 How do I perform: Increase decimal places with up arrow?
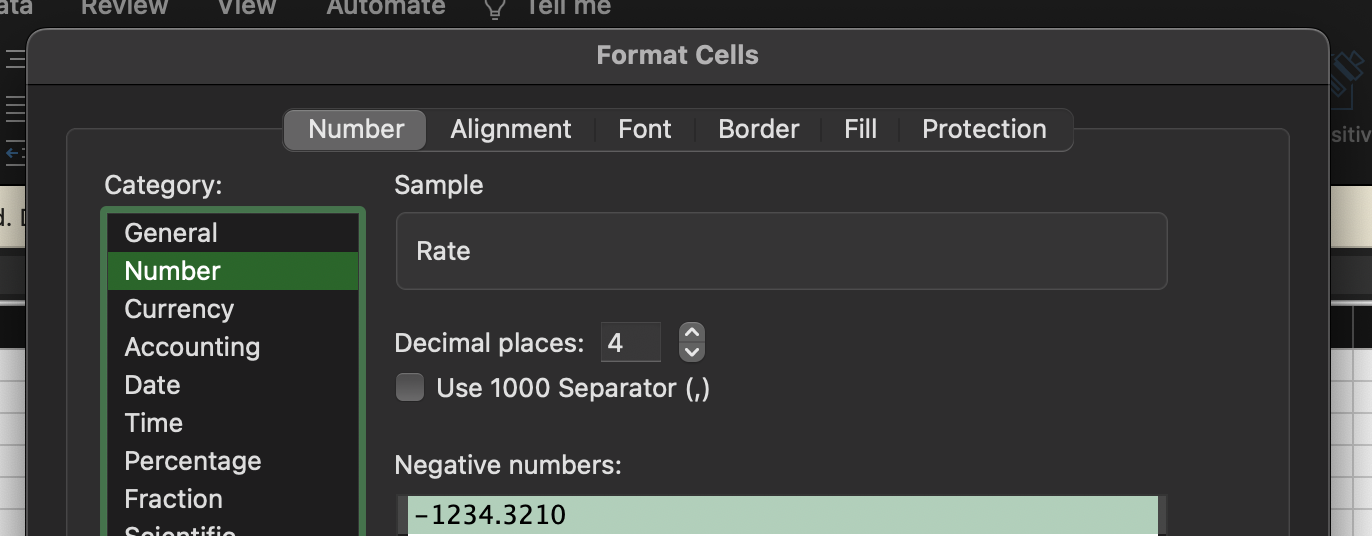click(x=691, y=333)
